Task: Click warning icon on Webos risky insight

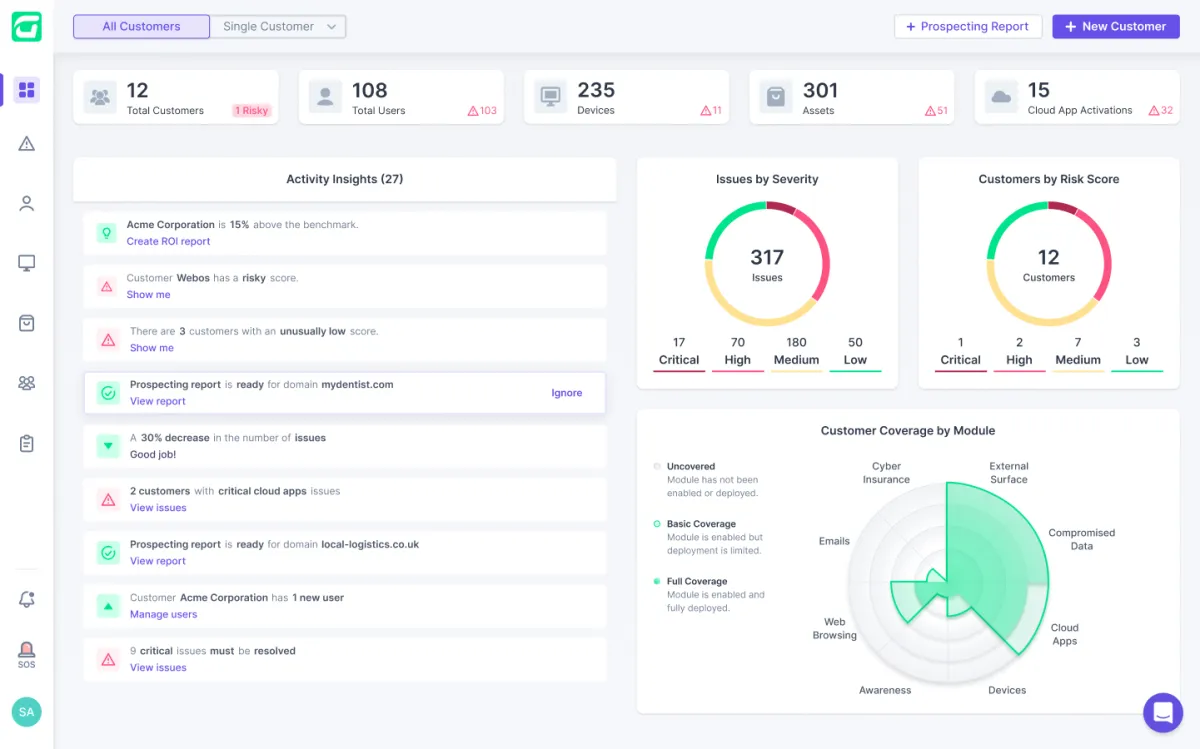Action: pyautogui.click(x=106, y=286)
